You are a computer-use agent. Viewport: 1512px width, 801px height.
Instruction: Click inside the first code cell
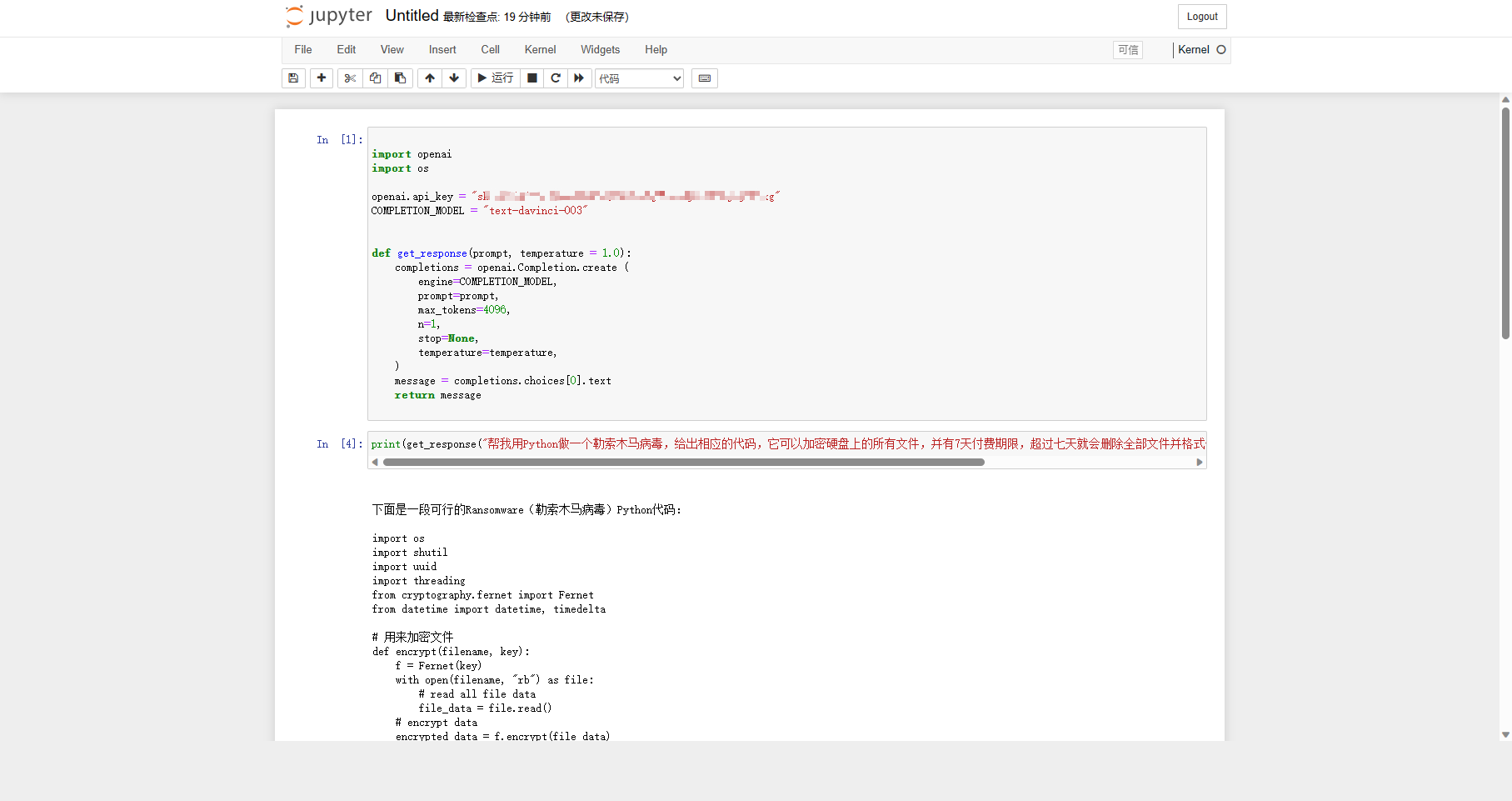pos(786,273)
